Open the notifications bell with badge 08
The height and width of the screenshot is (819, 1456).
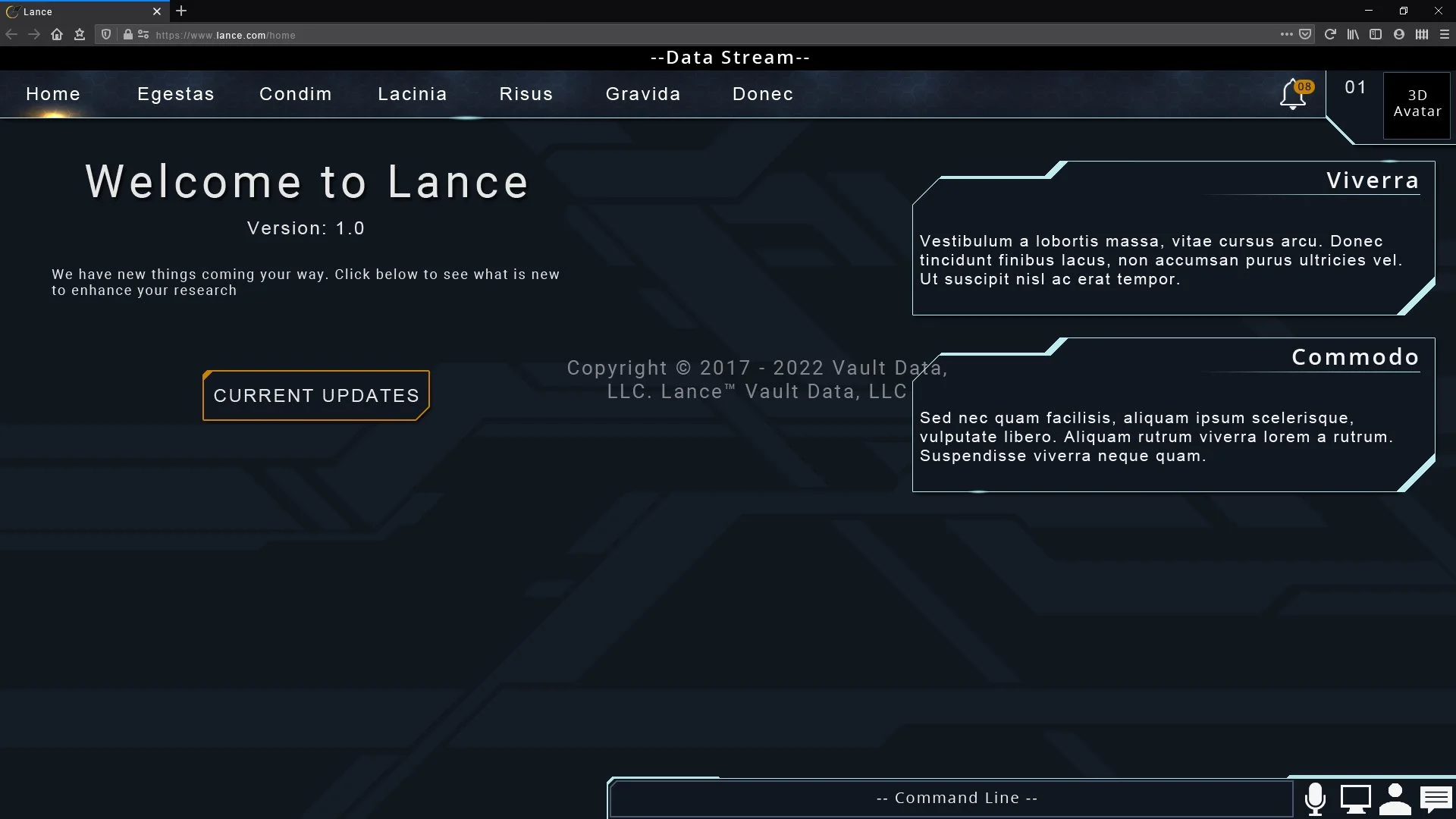[1295, 95]
